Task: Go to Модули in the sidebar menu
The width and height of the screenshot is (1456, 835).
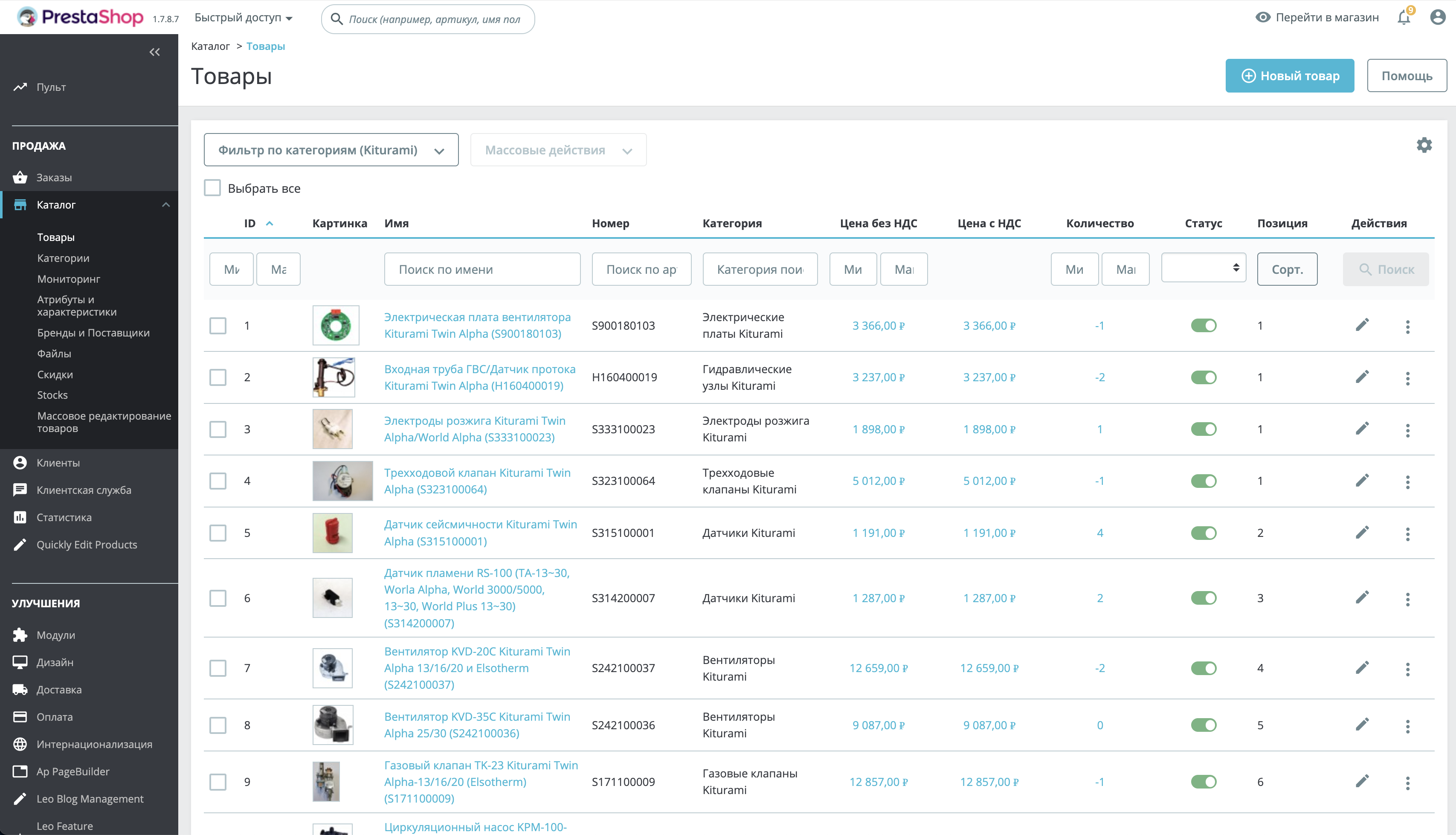Action: click(x=55, y=635)
